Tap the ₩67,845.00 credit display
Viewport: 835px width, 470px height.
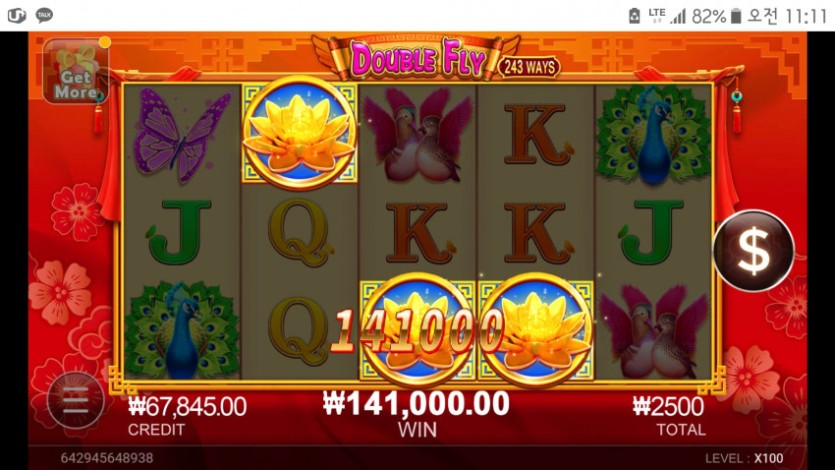pyautogui.click(x=187, y=407)
